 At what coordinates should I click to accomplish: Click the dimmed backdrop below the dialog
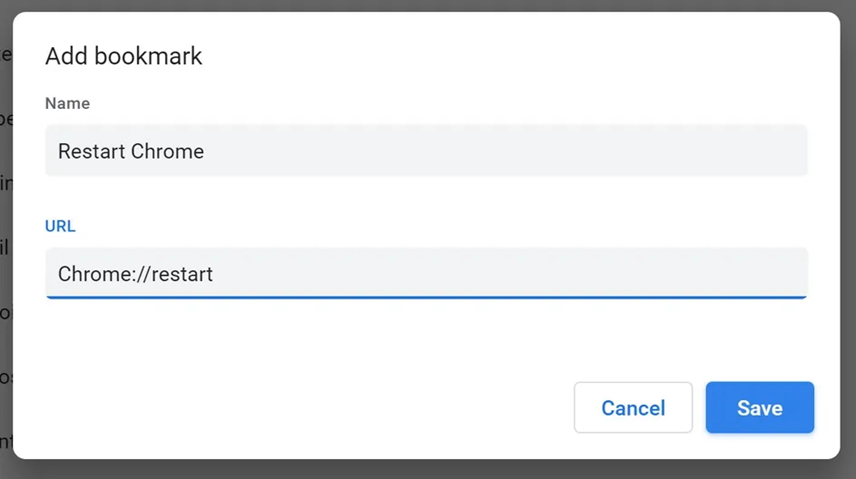[428, 470]
